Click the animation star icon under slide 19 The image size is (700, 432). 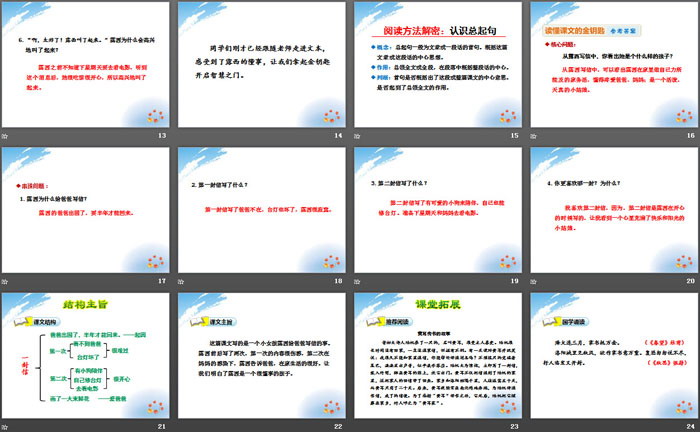click(356, 281)
